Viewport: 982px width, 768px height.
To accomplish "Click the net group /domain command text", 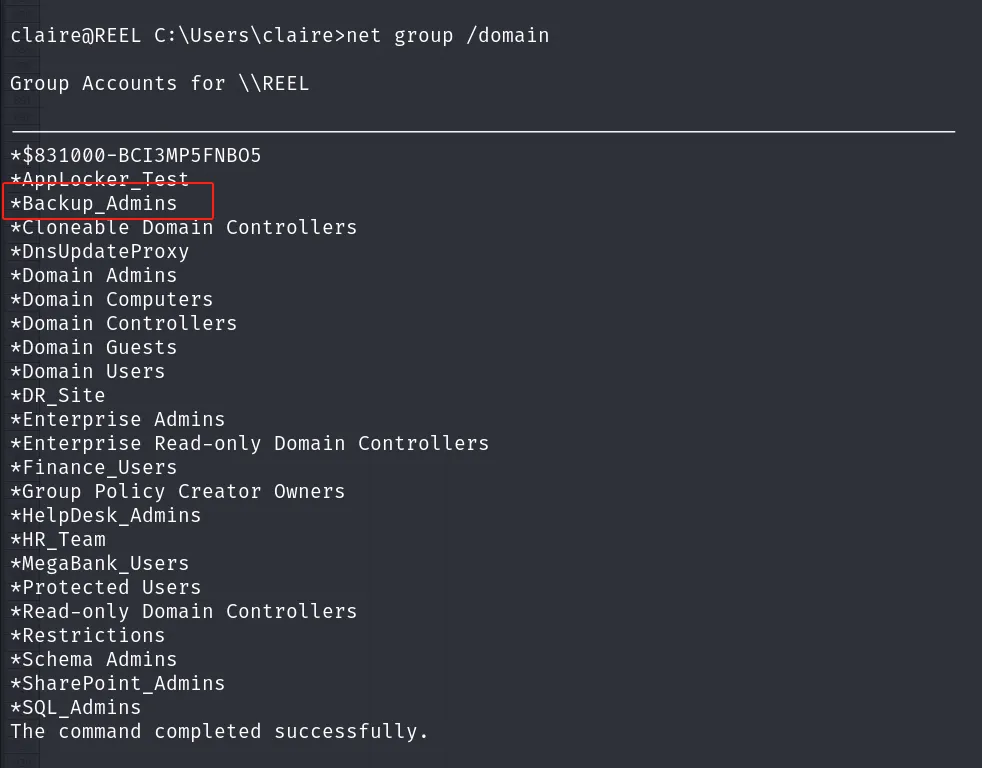I will [x=448, y=36].
